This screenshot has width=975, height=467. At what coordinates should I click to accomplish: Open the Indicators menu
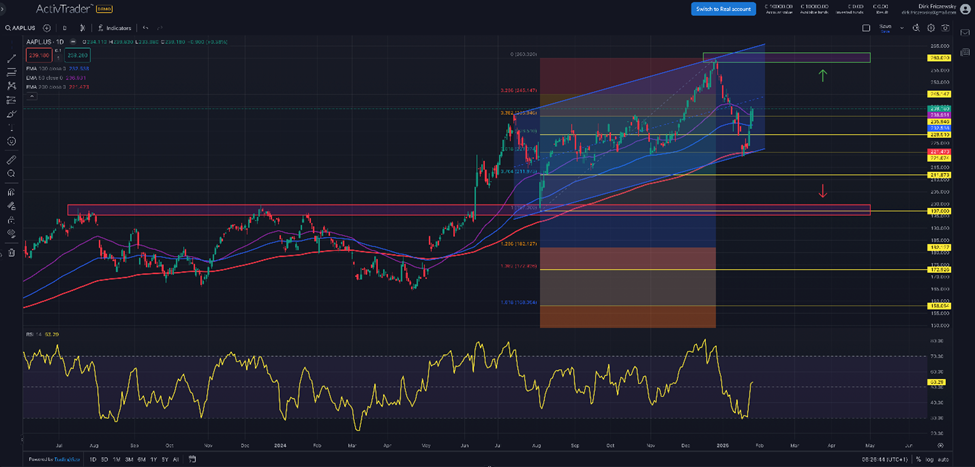point(115,28)
